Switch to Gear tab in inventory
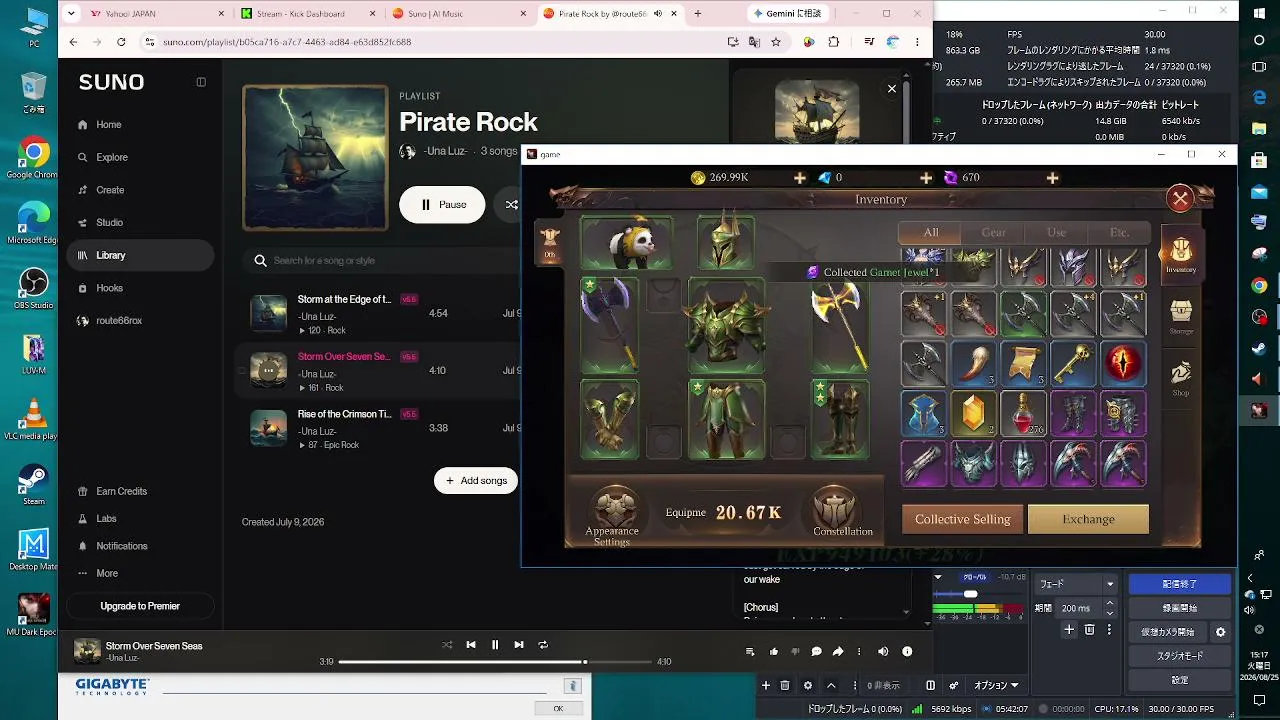The height and width of the screenshot is (720, 1280). tap(993, 233)
